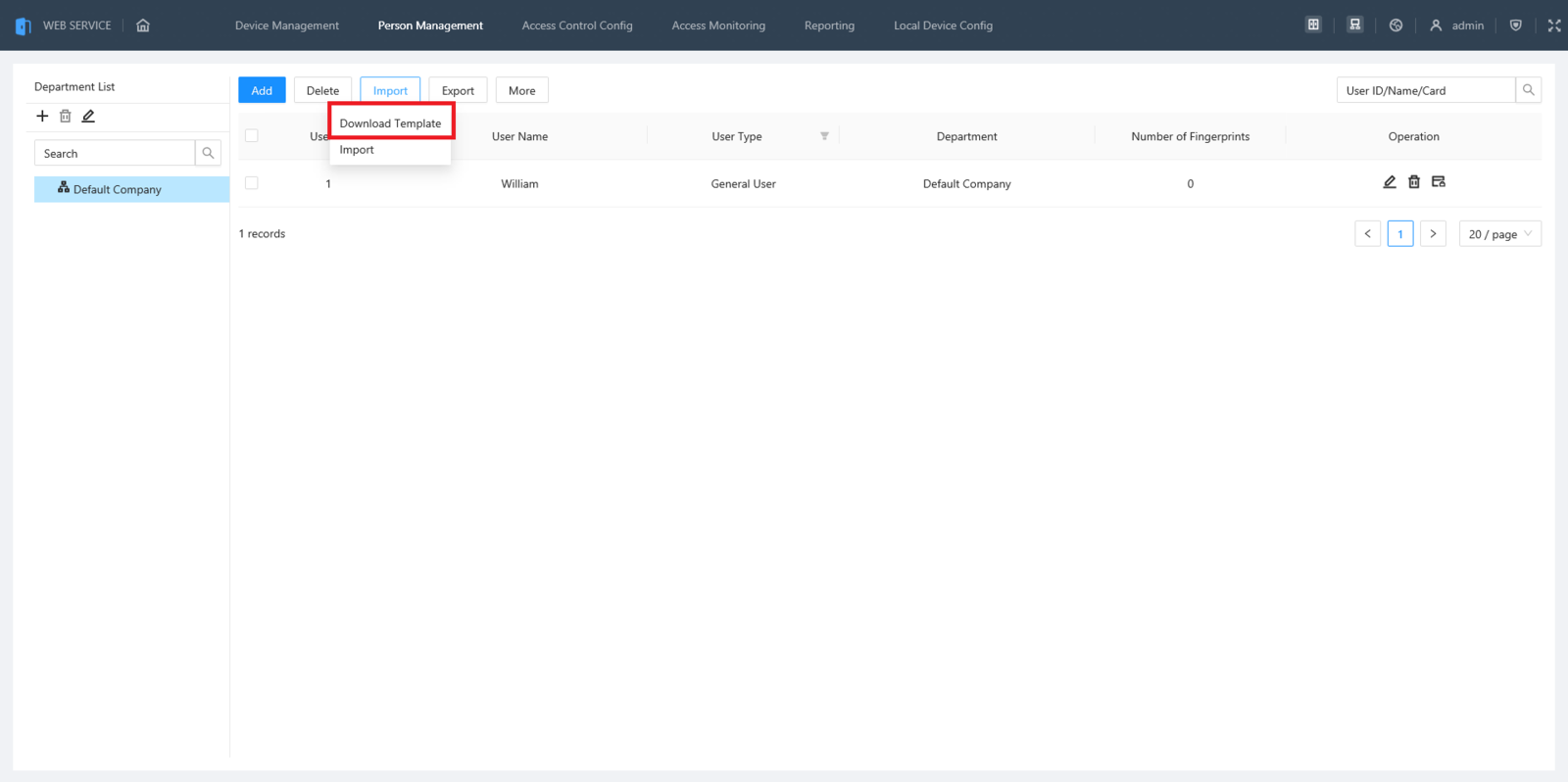
Task: Delete department using trash icon
Action: 66,116
